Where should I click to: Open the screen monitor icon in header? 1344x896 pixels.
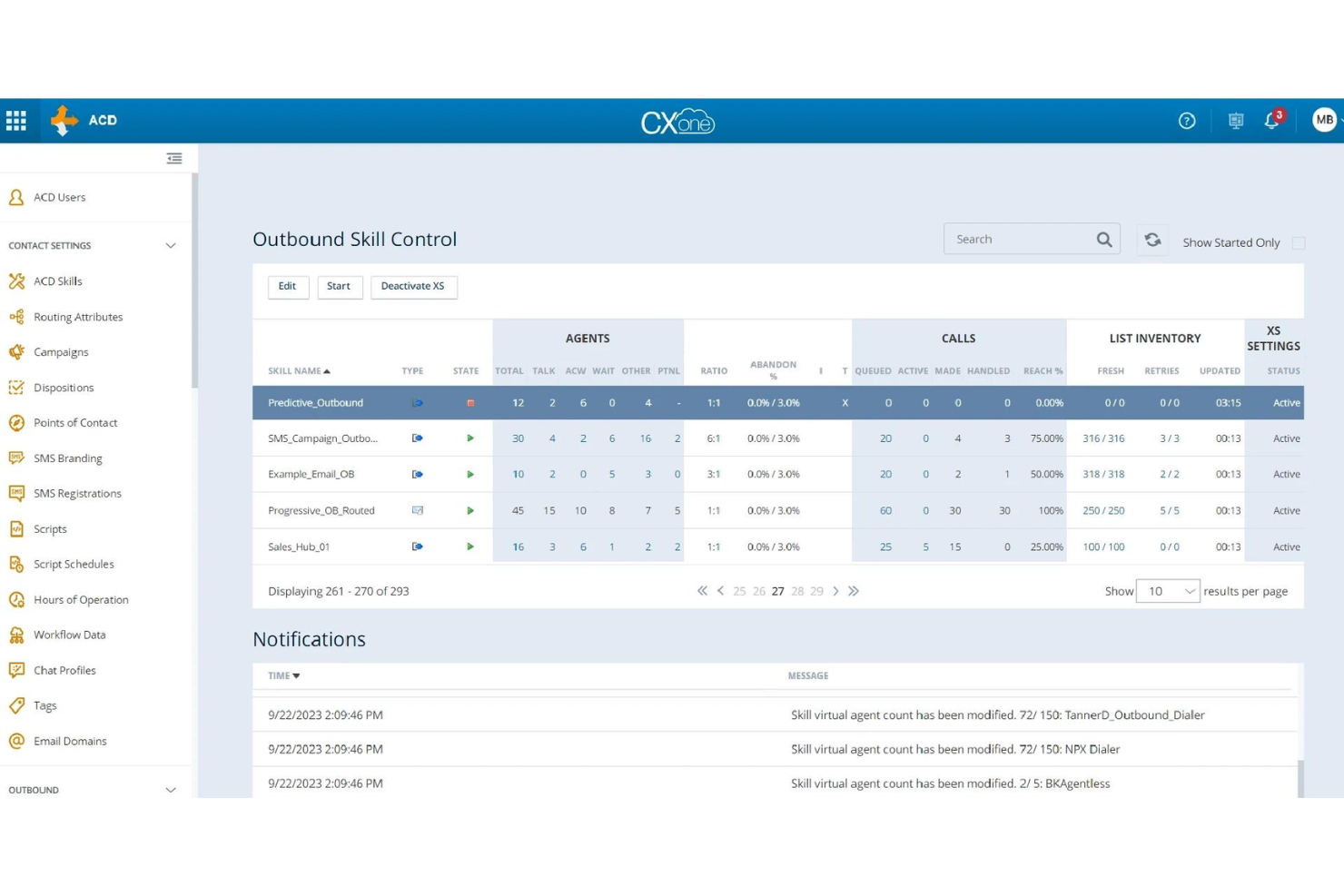pos(1236,121)
